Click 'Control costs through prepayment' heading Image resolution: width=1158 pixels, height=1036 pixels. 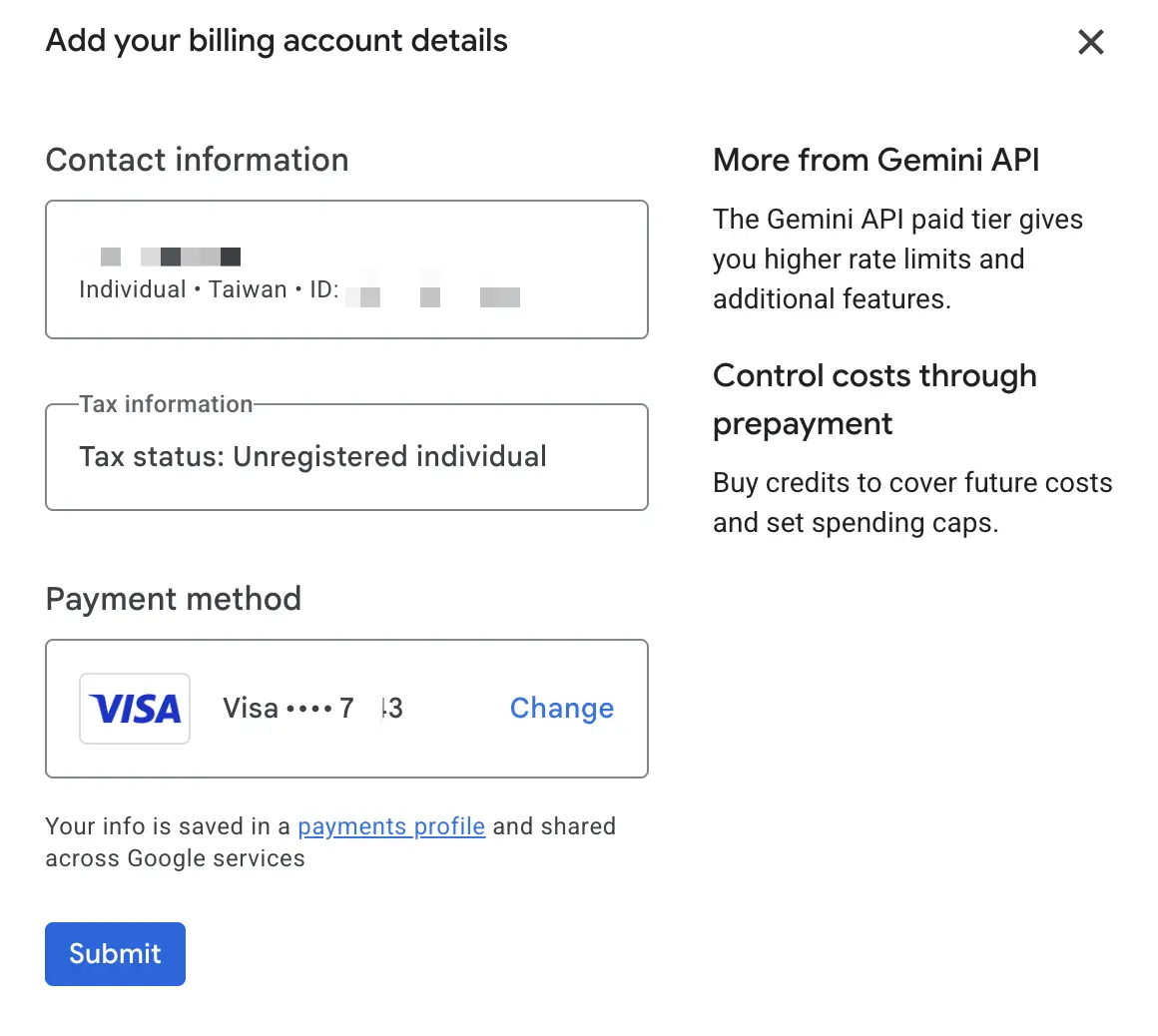pos(875,399)
